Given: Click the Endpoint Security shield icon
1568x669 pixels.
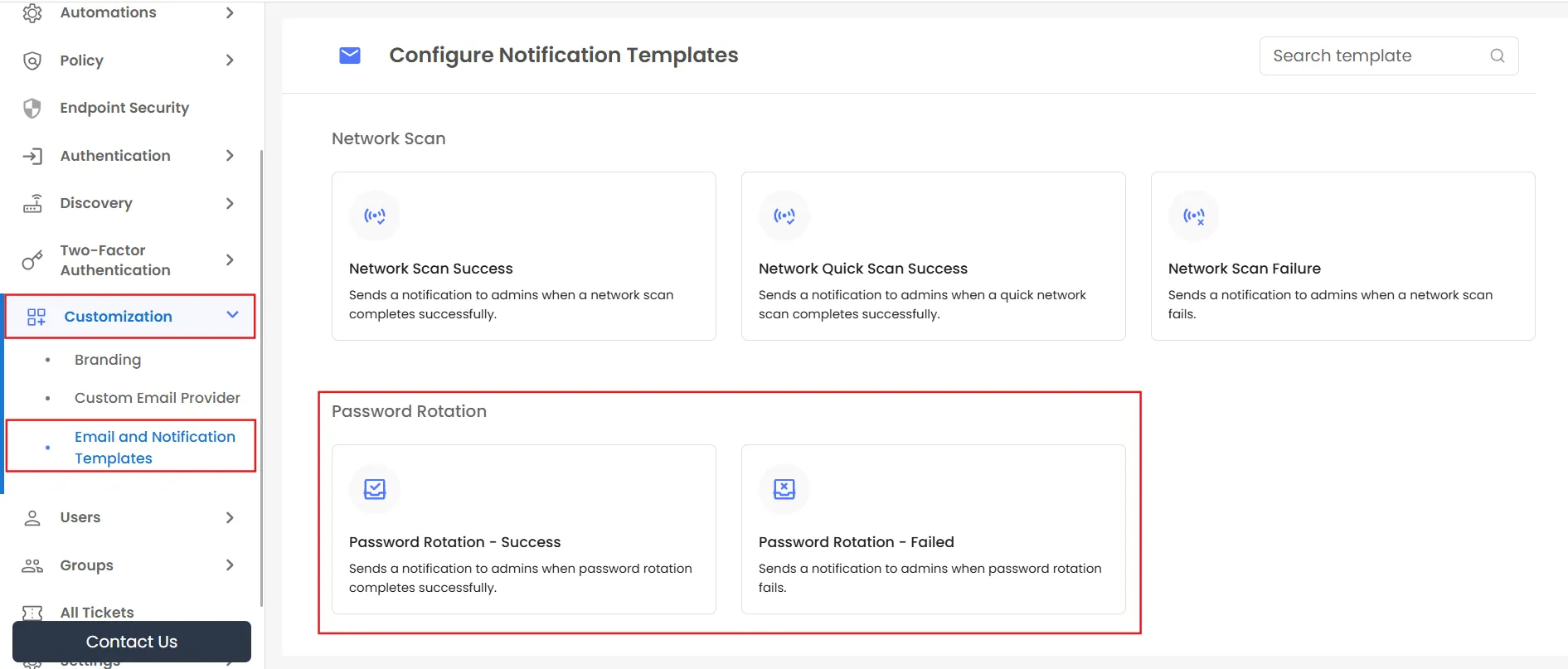Looking at the screenshot, I should [x=32, y=108].
